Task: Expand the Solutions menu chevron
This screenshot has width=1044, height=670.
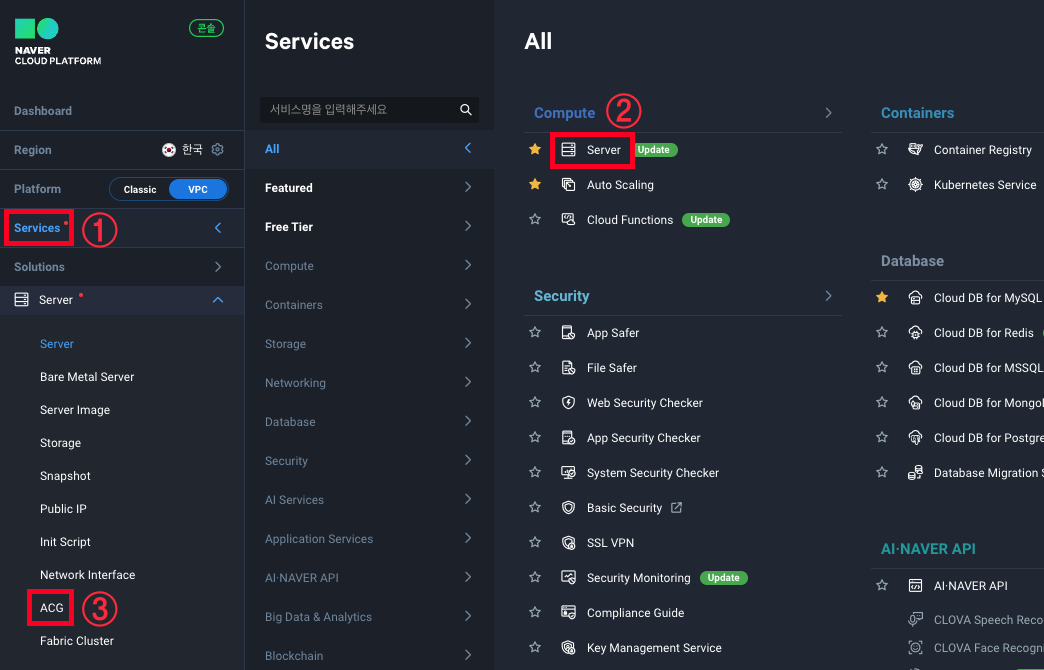Action: [218, 266]
